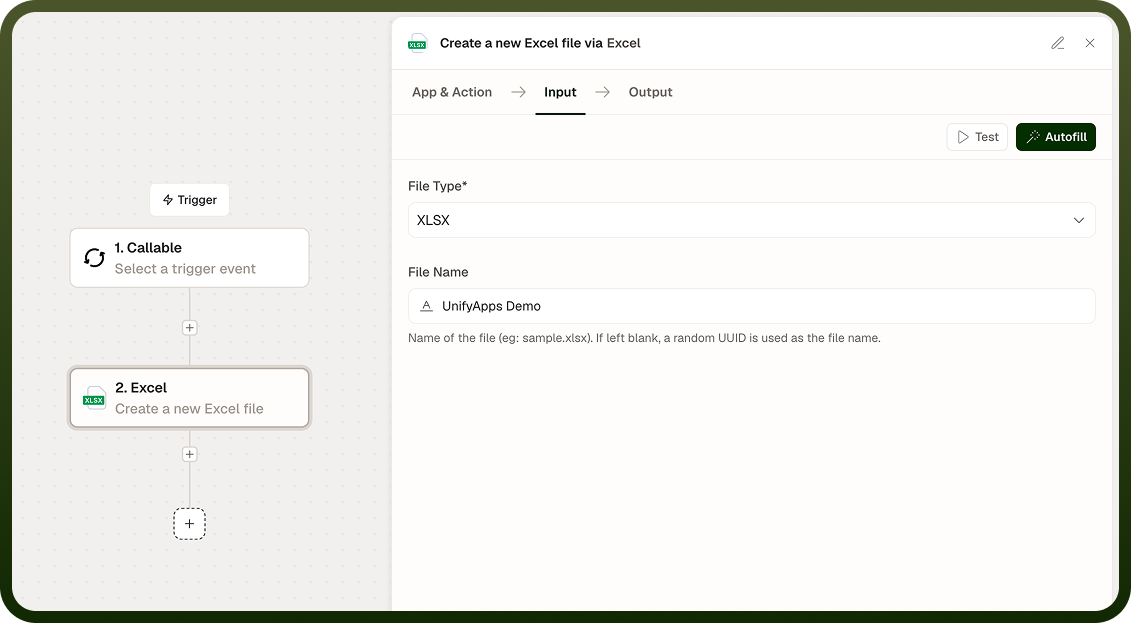Click the File Name helper text
1131x623 pixels.
(644, 338)
